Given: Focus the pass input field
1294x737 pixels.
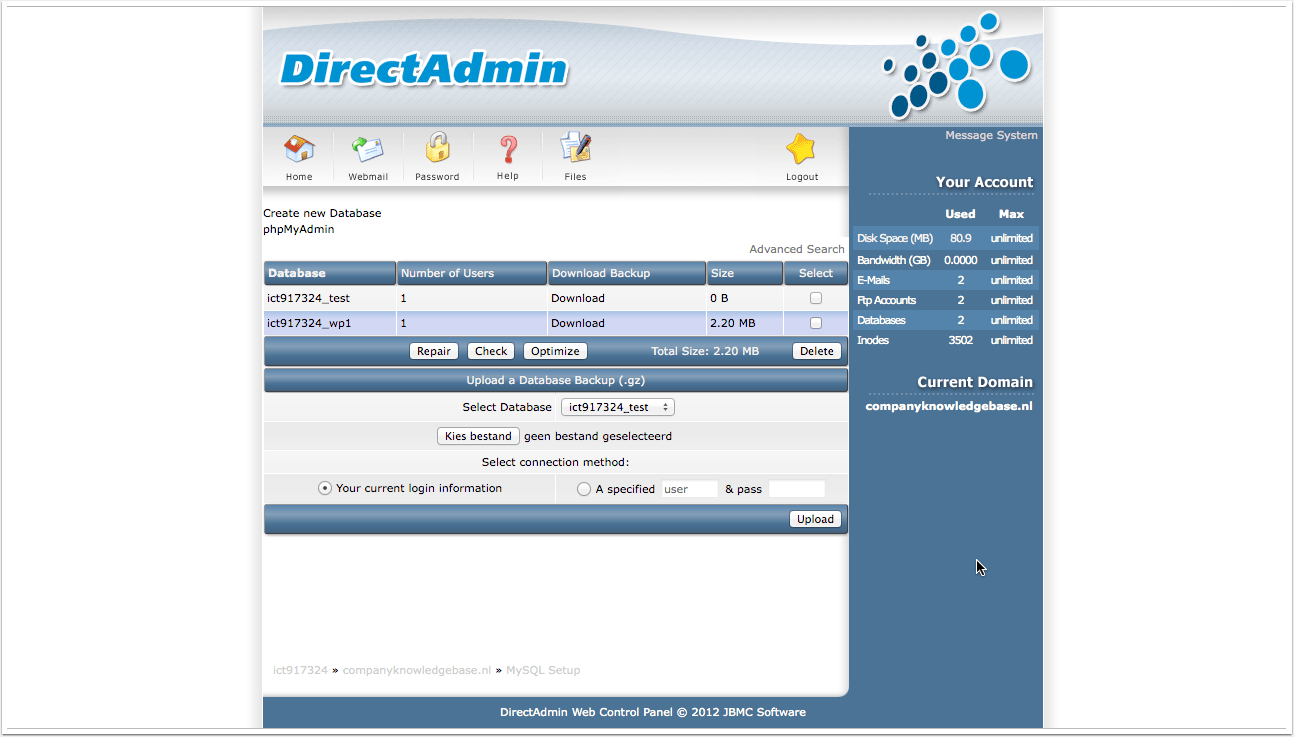Looking at the screenshot, I should (797, 489).
